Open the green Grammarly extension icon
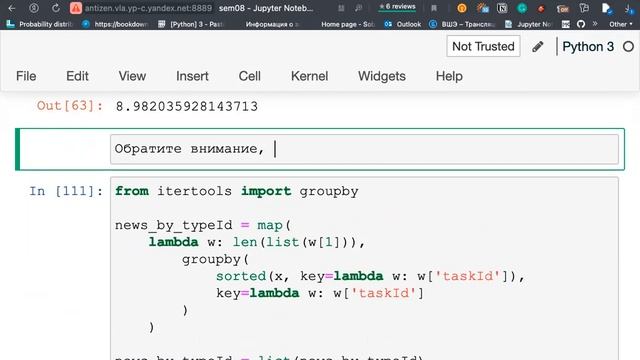 (522, 8)
